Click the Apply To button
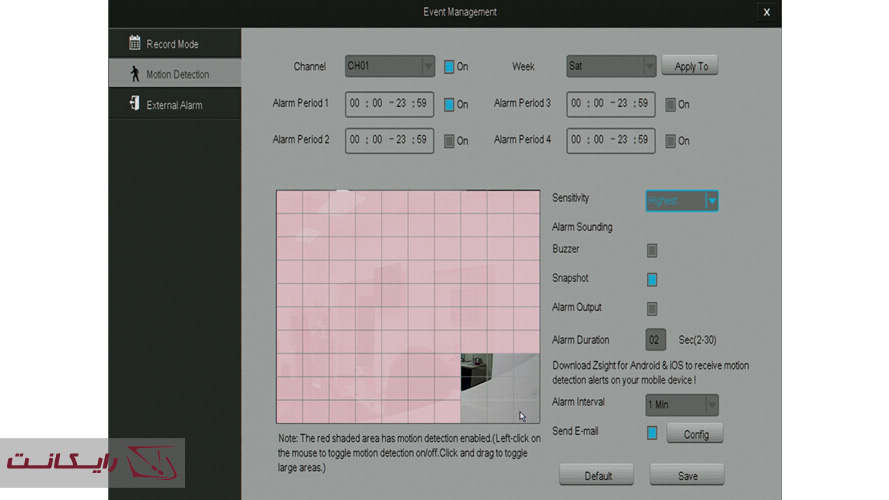 [x=690, y=67]
